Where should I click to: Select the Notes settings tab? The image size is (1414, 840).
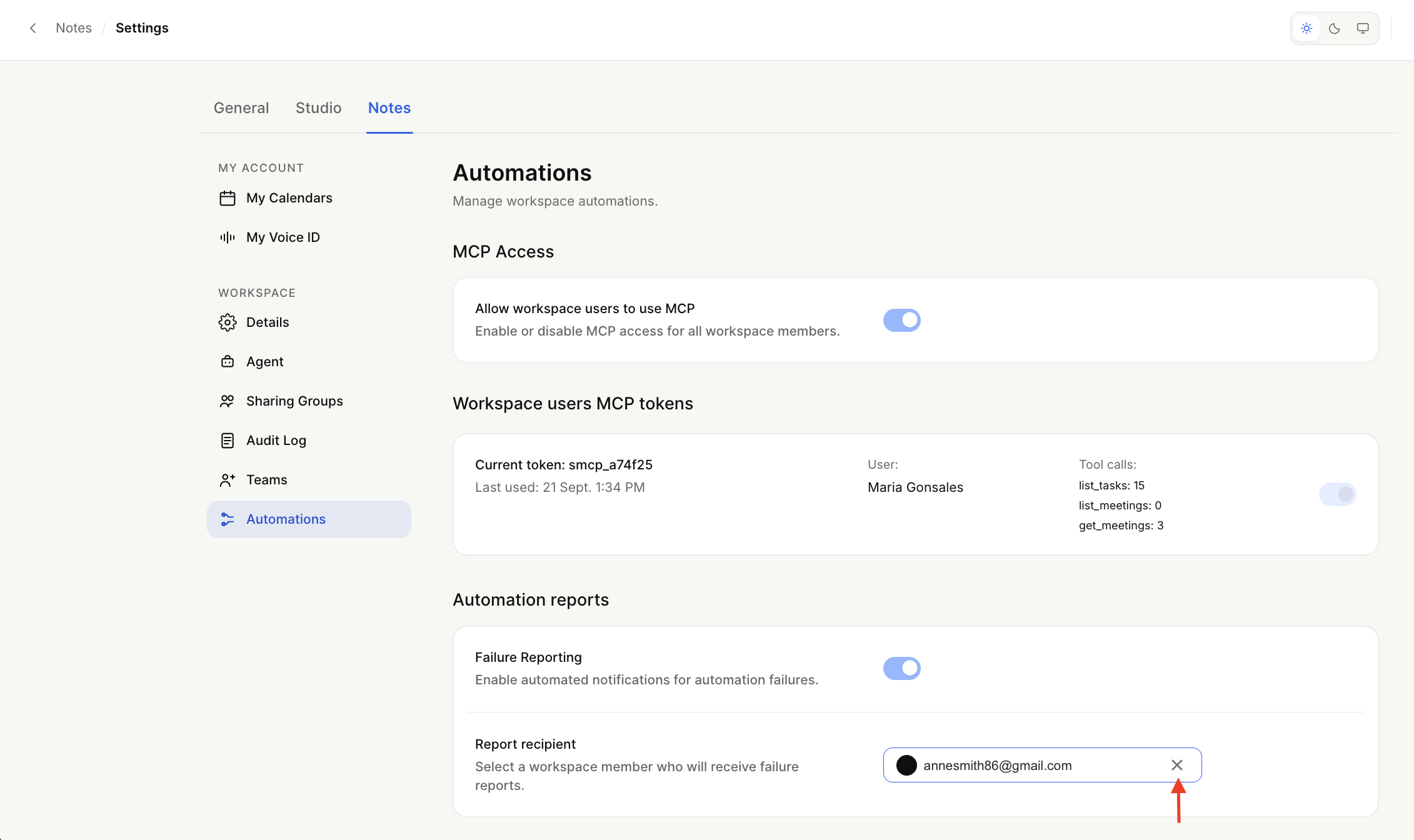coord(389,108)
